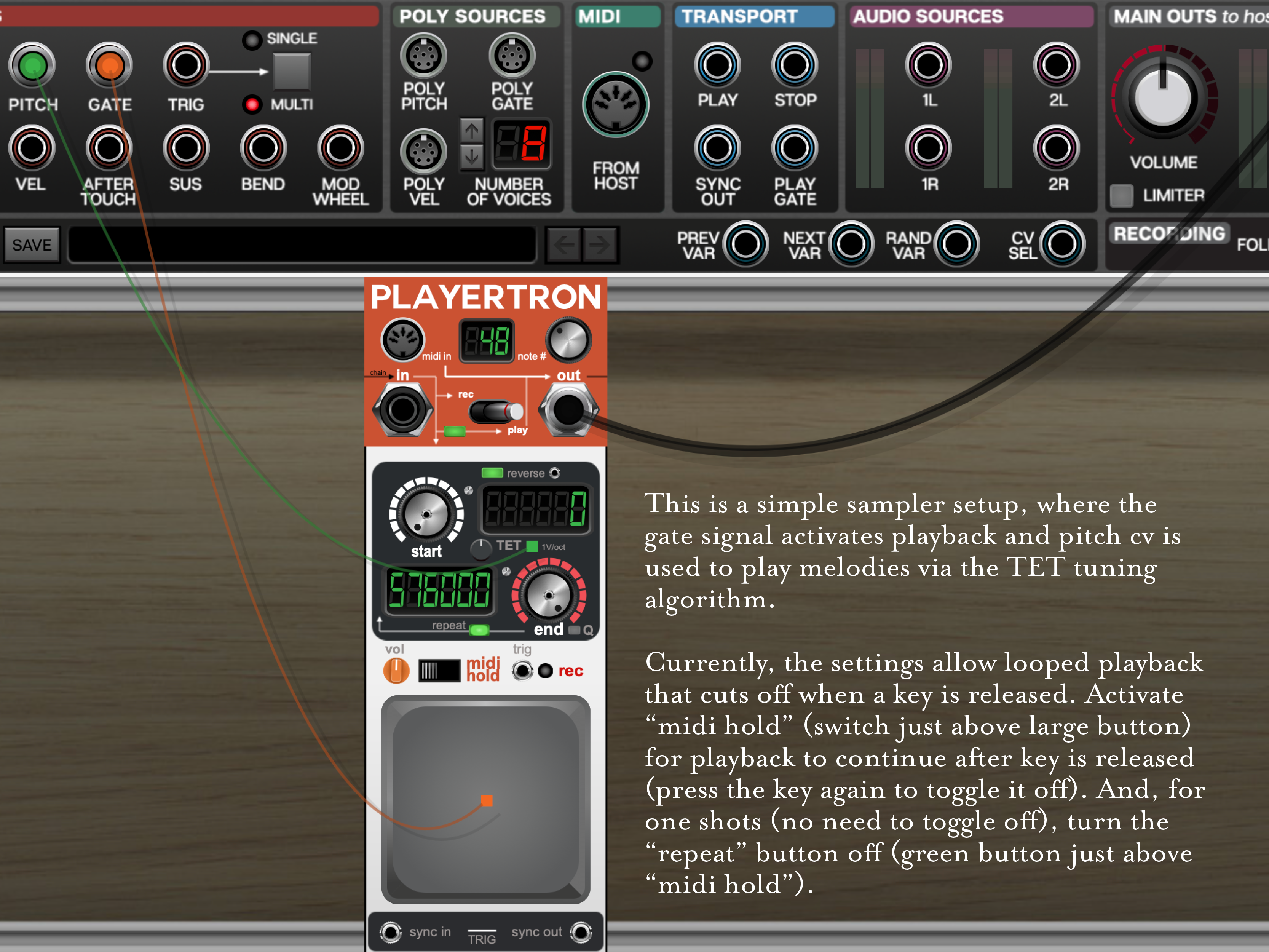Click the orange GATE output jack
Image resolution: width=1269 pixels, height=952 pixels.
click(x=109, y=65)
